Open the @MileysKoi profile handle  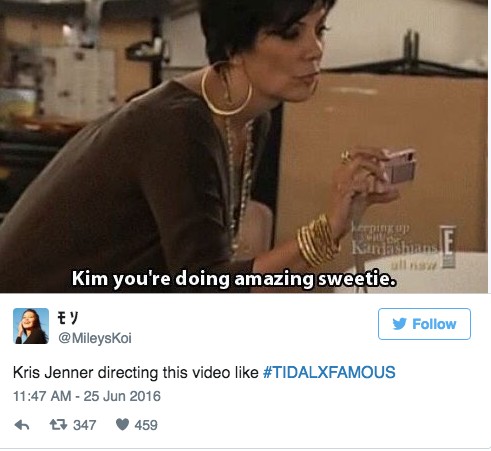pyautogui.click(x=95, y=338)
